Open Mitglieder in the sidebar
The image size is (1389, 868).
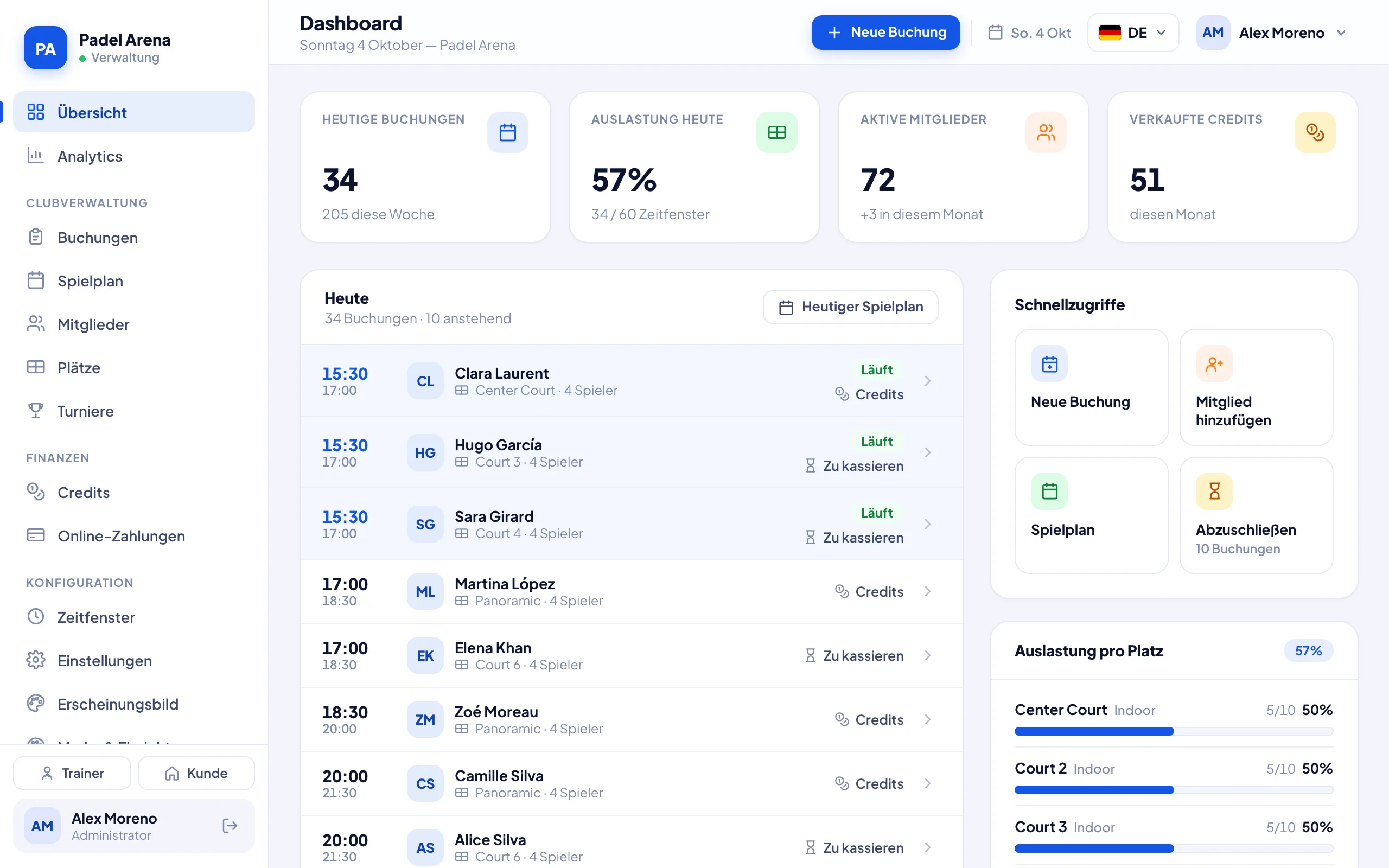(133, 324)
